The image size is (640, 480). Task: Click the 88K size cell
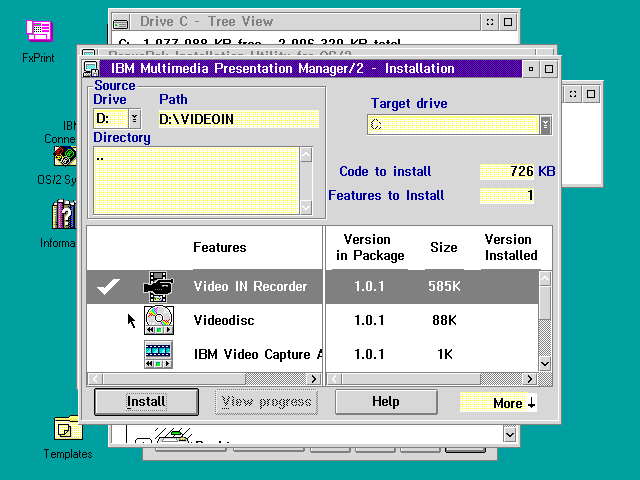click(444, 320)
